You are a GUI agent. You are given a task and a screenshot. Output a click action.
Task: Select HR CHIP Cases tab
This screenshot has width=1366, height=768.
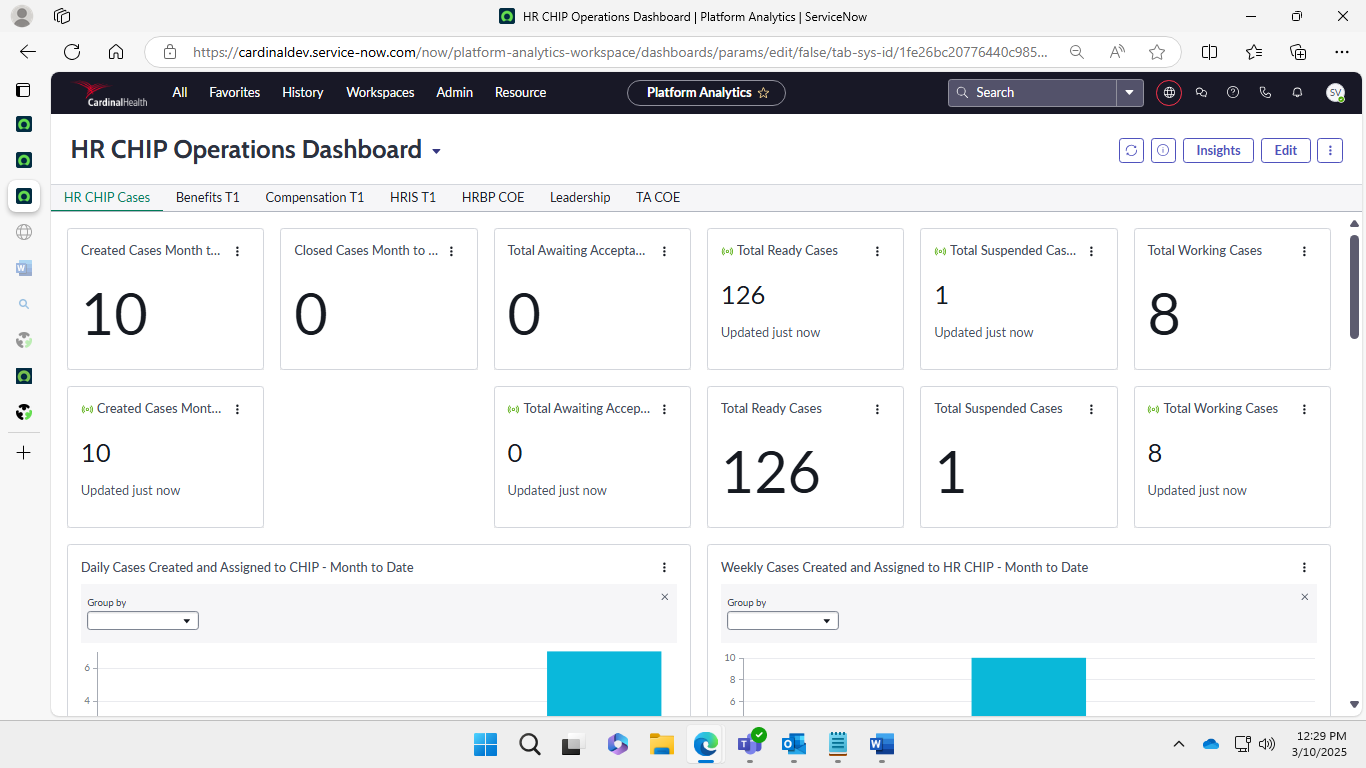coord(107,197)
